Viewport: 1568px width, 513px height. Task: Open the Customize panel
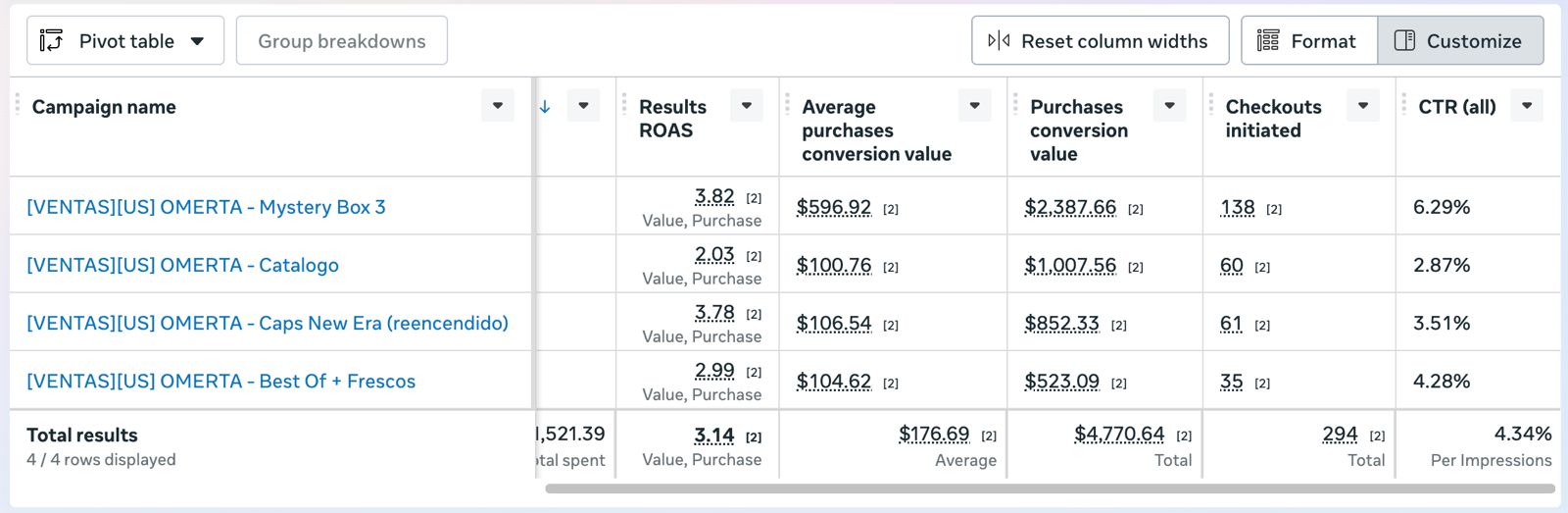[x=1460, y=41]
